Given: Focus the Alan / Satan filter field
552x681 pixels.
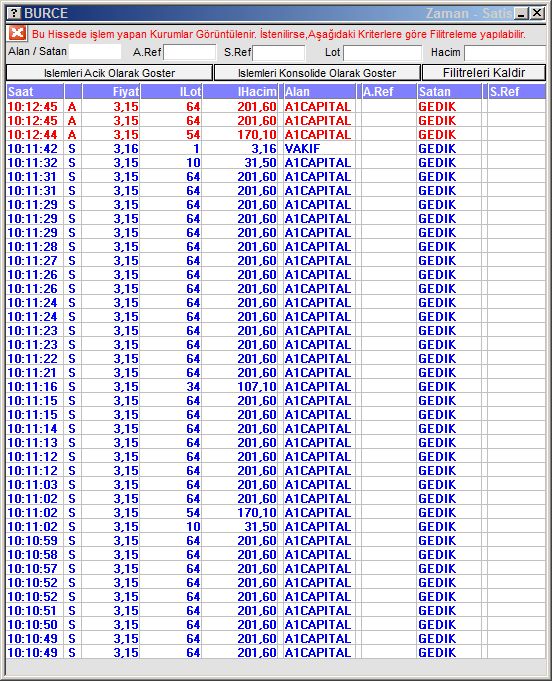Looking at the screenshot, I should [x=95, y=52].
